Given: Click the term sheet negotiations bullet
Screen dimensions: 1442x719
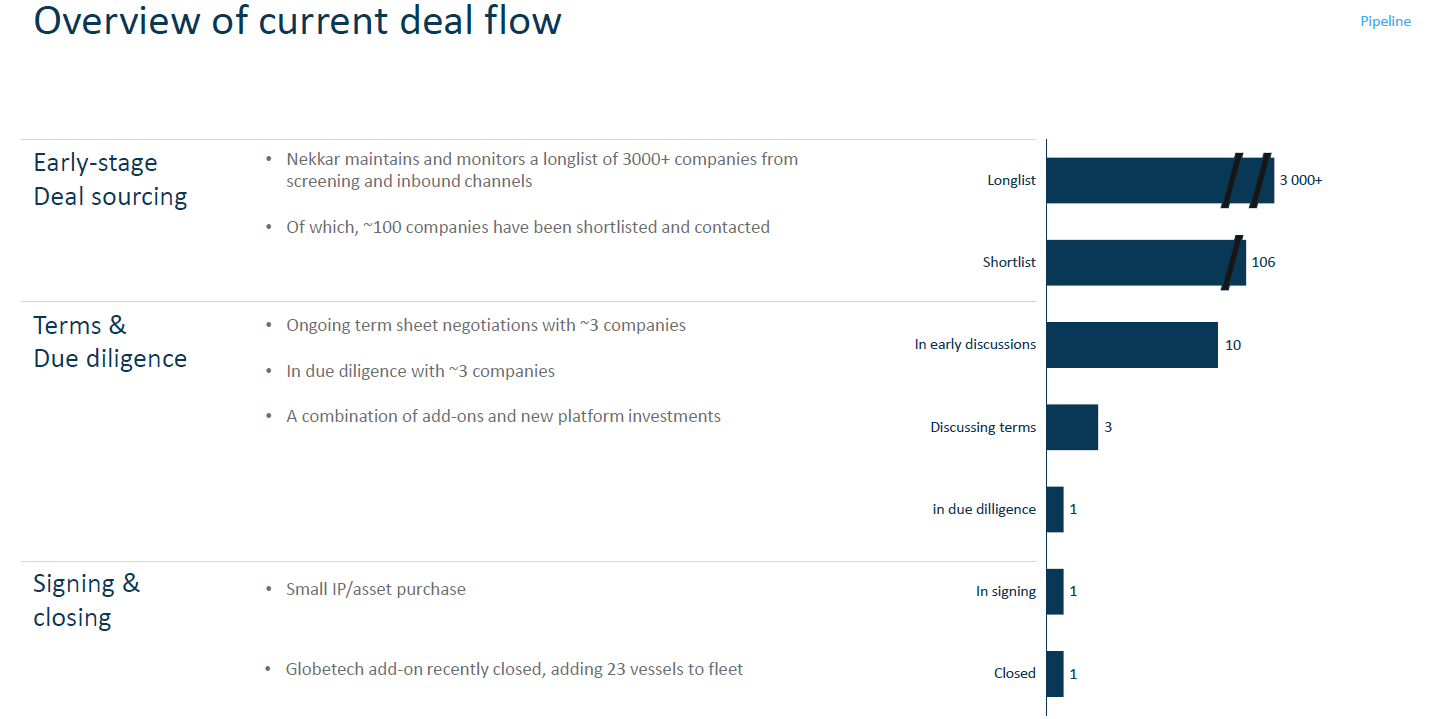Looking at the screenshot, I should 486,325.
